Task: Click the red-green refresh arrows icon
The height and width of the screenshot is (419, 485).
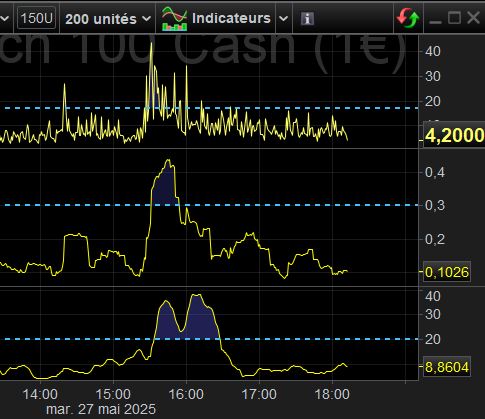Action: pos(408,18)
